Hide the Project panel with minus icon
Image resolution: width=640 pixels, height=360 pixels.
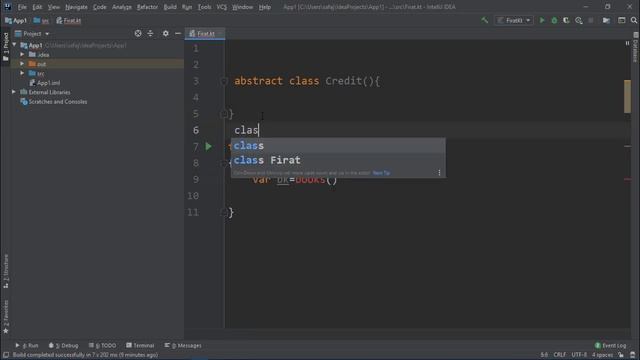[178, 33]
